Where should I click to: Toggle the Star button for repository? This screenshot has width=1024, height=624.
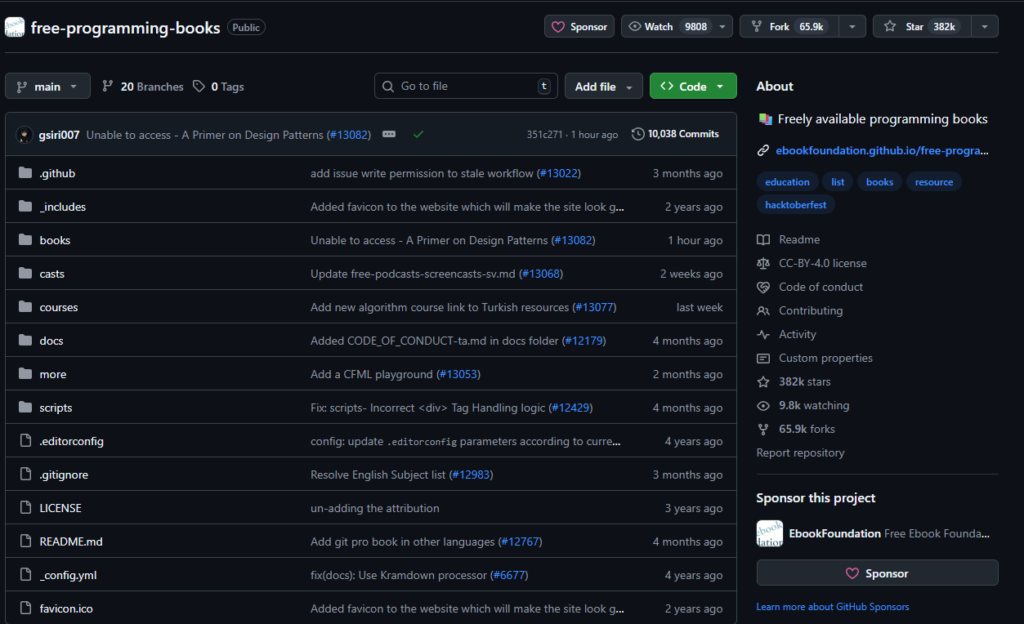tap(916, 27)
